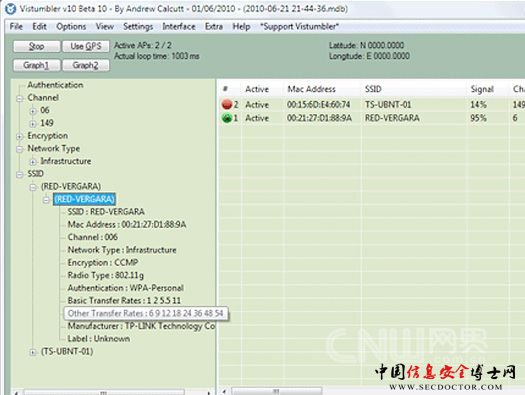Open the Edit menu

click(39, 26)
